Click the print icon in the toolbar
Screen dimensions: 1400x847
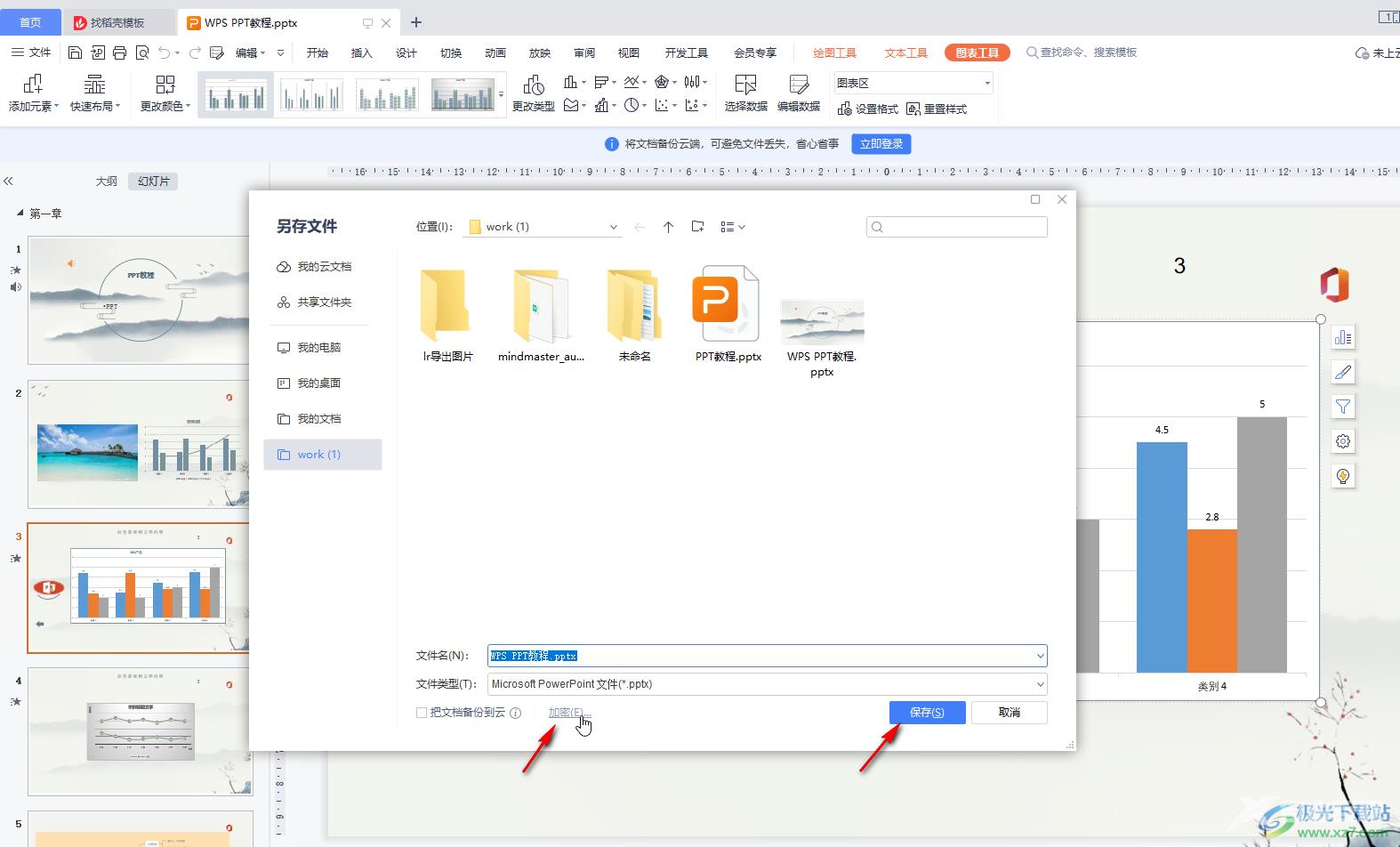tap(120, 53)
